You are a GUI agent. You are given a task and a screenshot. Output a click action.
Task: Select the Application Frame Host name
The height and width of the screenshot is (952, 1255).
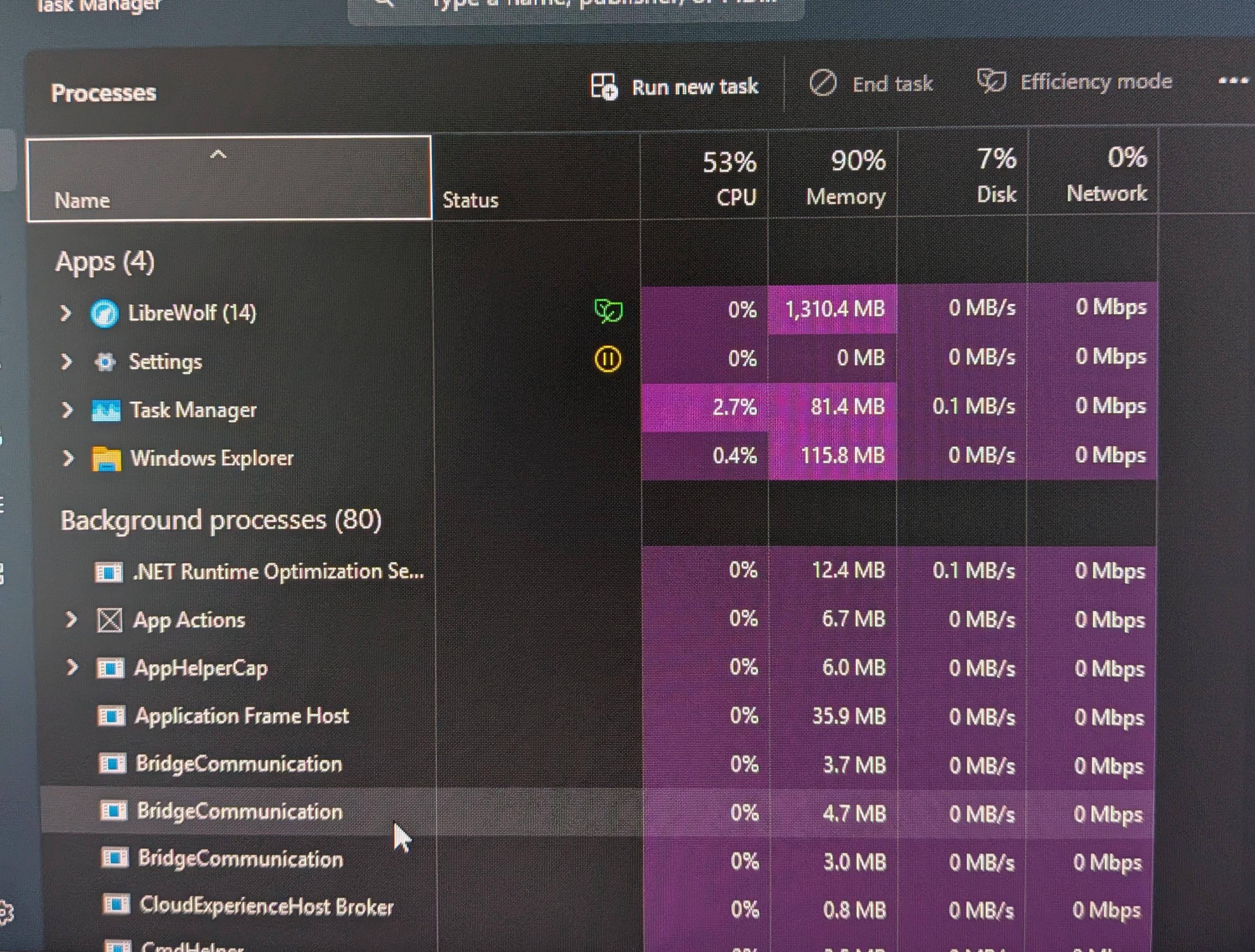(x=242, y=716)
